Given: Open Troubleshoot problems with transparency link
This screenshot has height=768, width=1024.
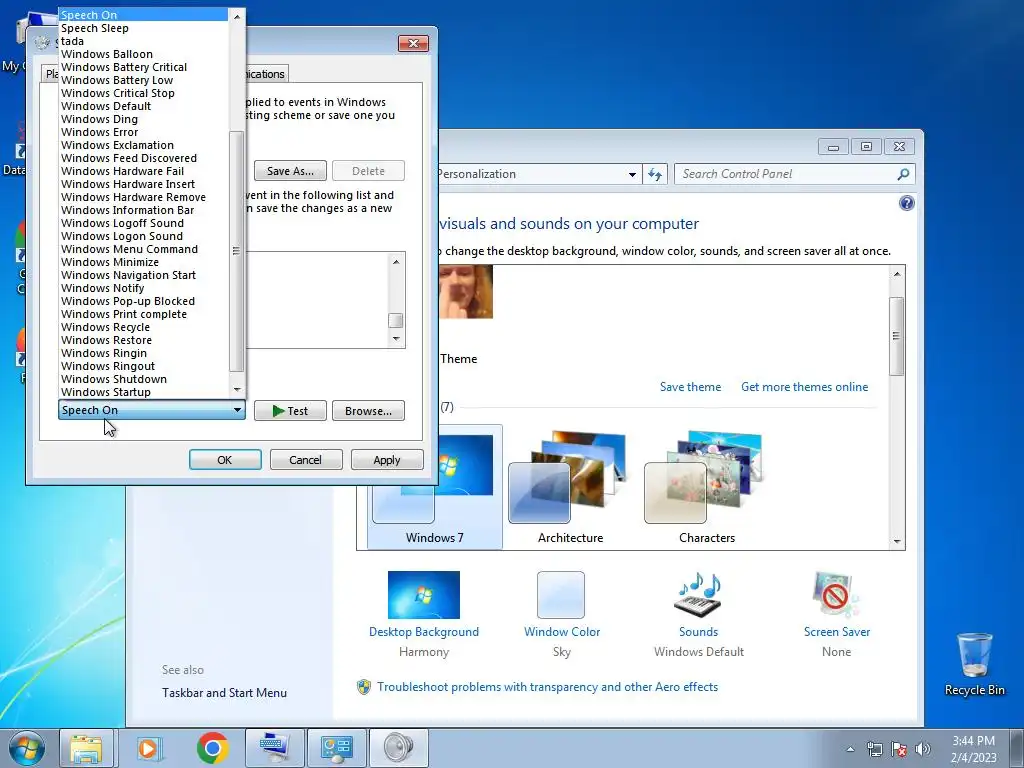Looking at the screenshot, I should tap(547, 687).
